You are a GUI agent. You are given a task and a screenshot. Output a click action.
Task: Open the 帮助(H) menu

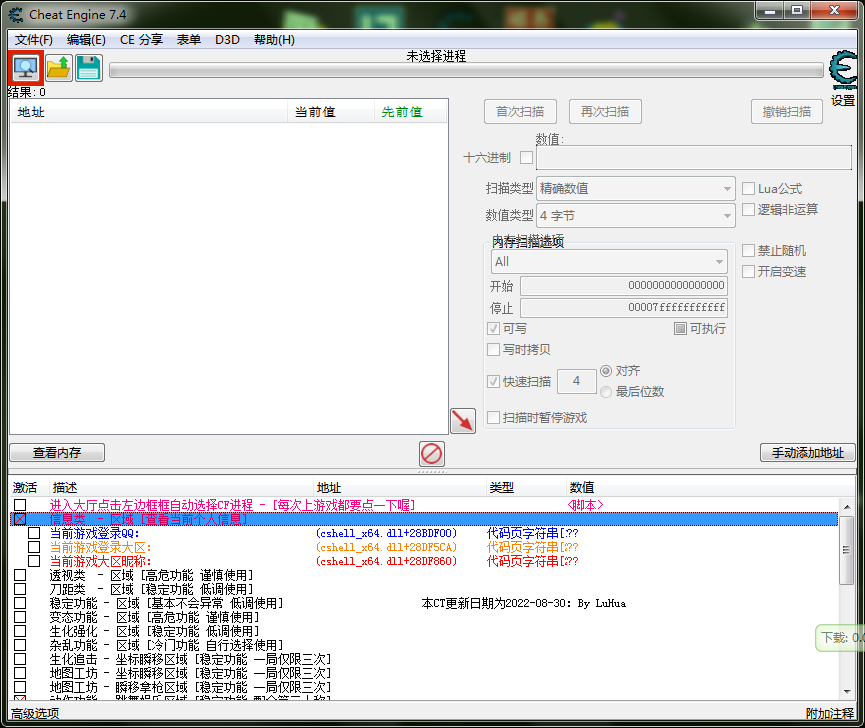274,40
